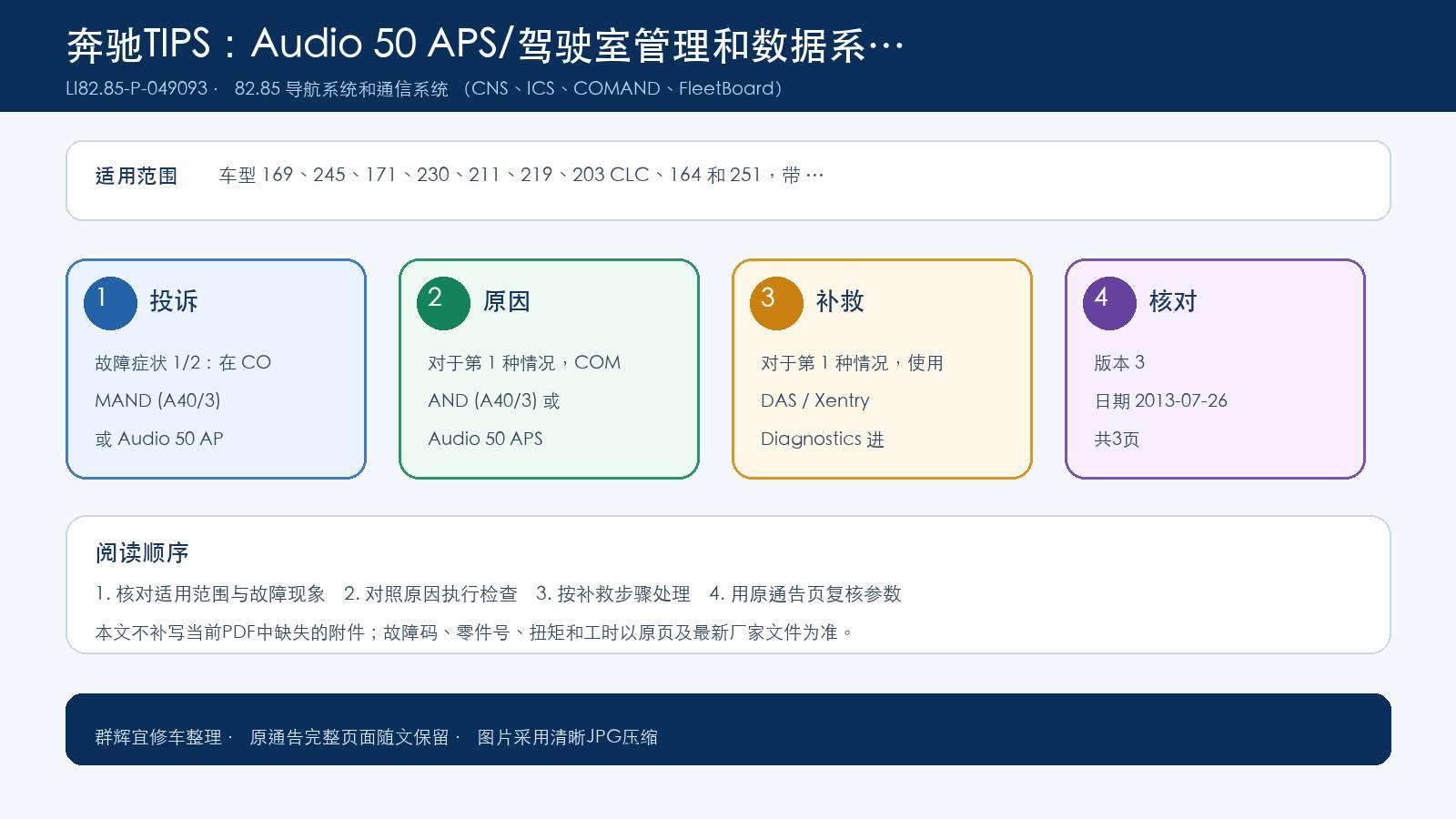Click the line DAS / Xentry
The height and width of the screenshot is (819, 1456).
[x=815, y=400]
